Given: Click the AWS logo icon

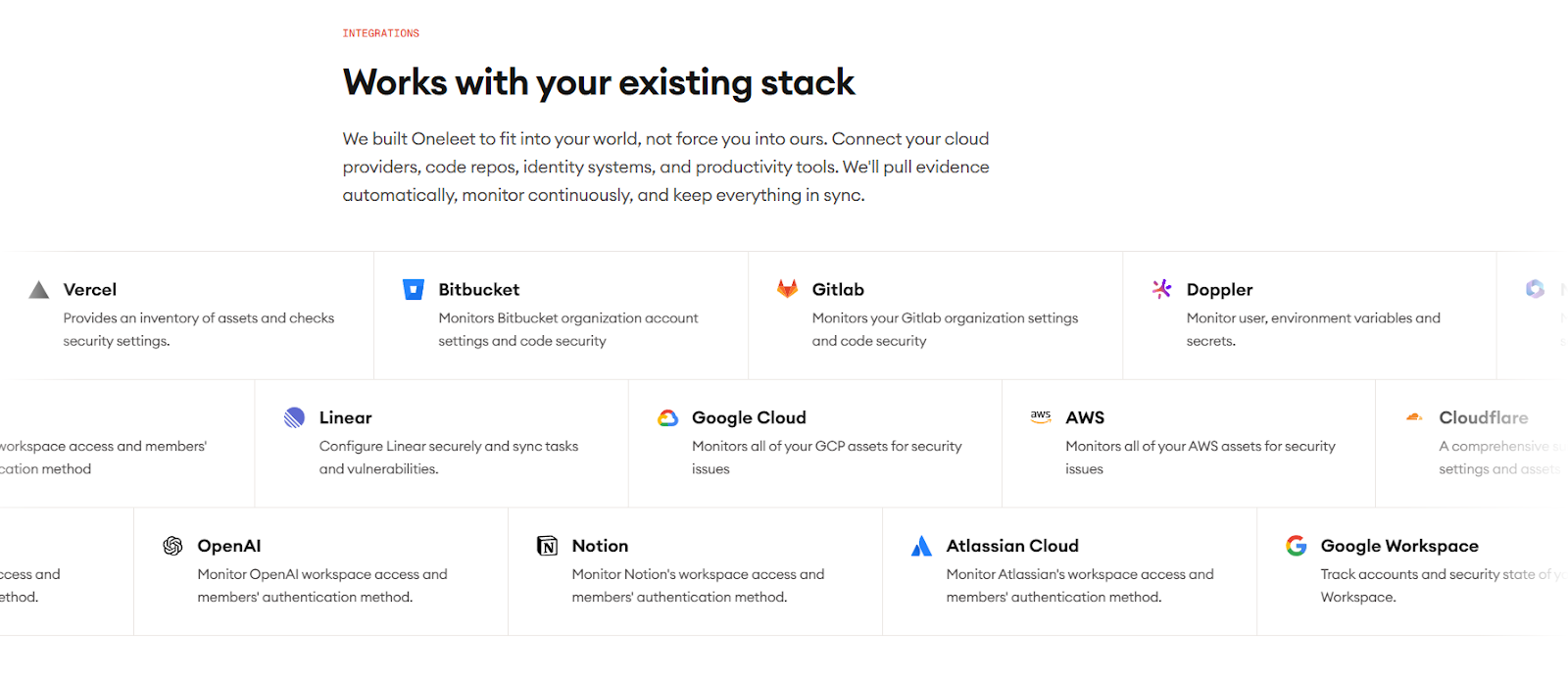Looking at the screenshot, I should click(x=1041, y=415).
